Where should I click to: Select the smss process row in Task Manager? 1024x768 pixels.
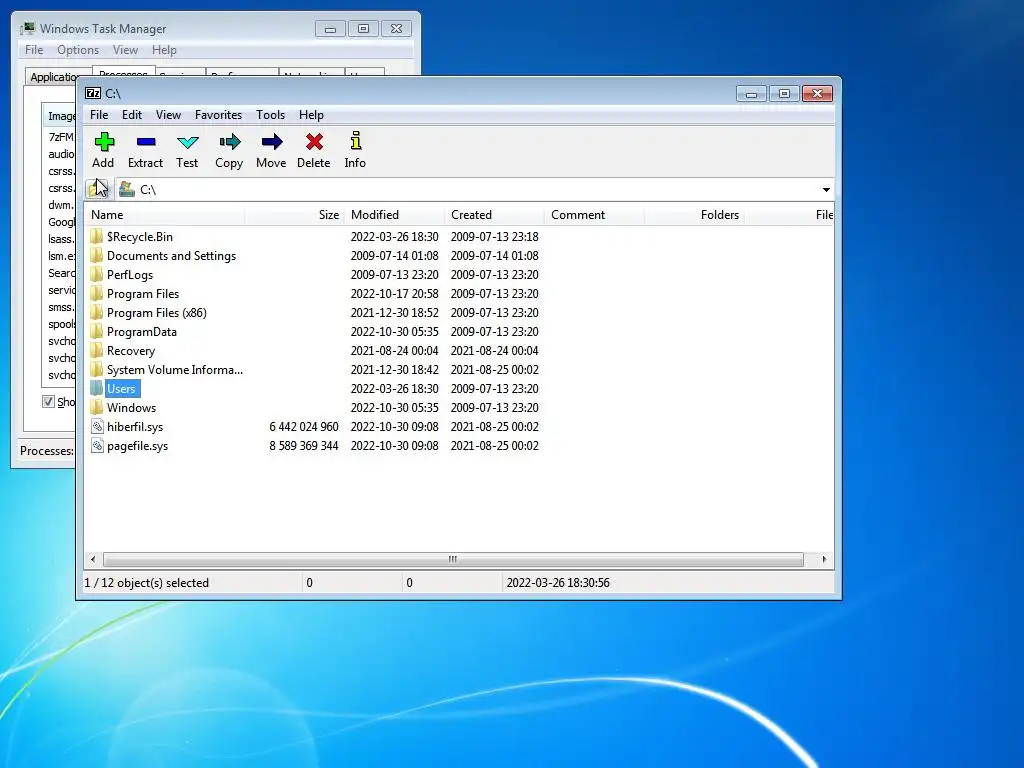(61, 307)
